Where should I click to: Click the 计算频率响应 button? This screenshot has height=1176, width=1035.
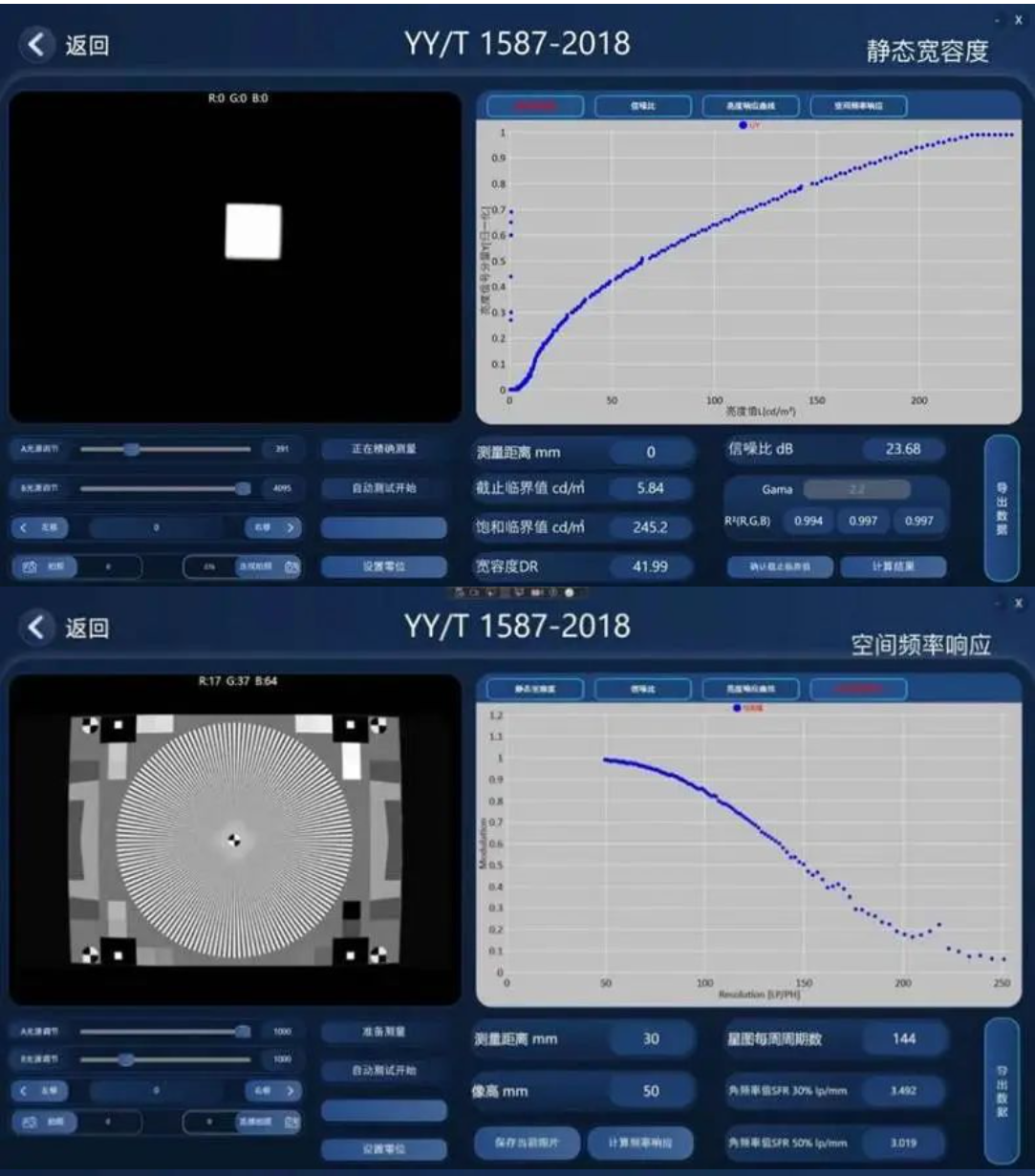[640, 1142]
